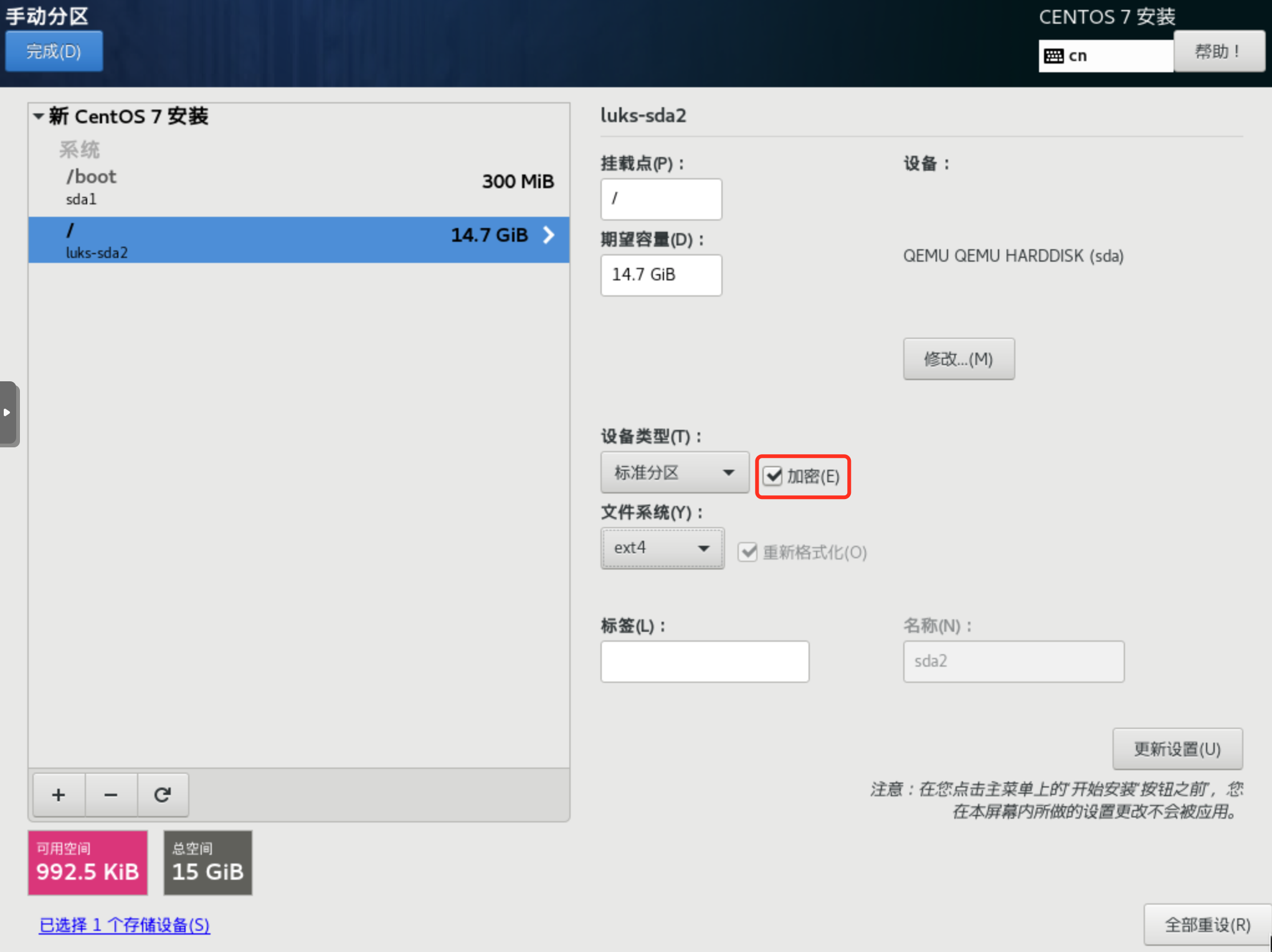The width and height of the screenshot is (1272, 952).
Task: Click the 修改...(M) modify button
Action: coord(959,359)
